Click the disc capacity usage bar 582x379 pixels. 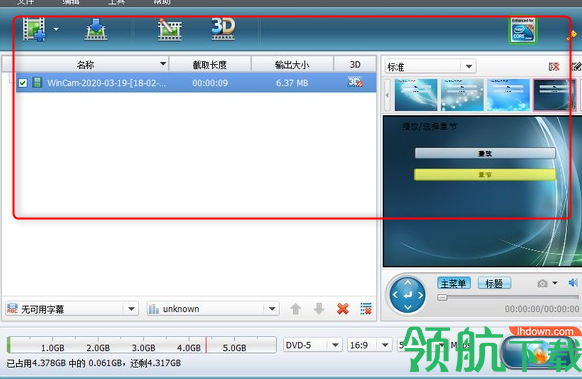[x=141, y=345]
